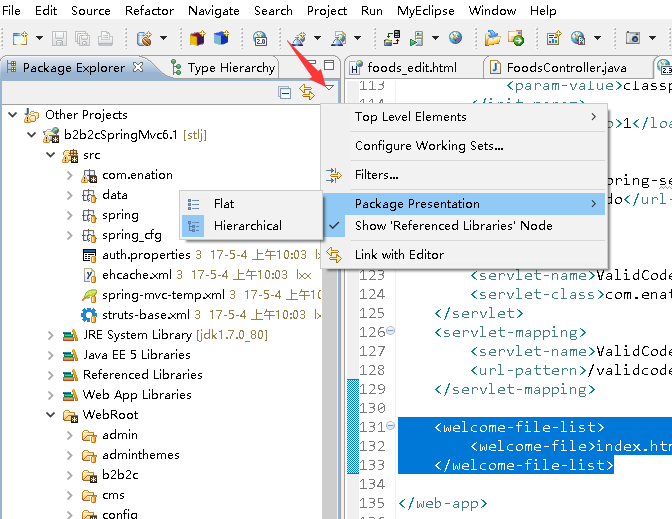Expand the spring_cfg package
Screen dimensions: 672x519
(x=69, y=235)
